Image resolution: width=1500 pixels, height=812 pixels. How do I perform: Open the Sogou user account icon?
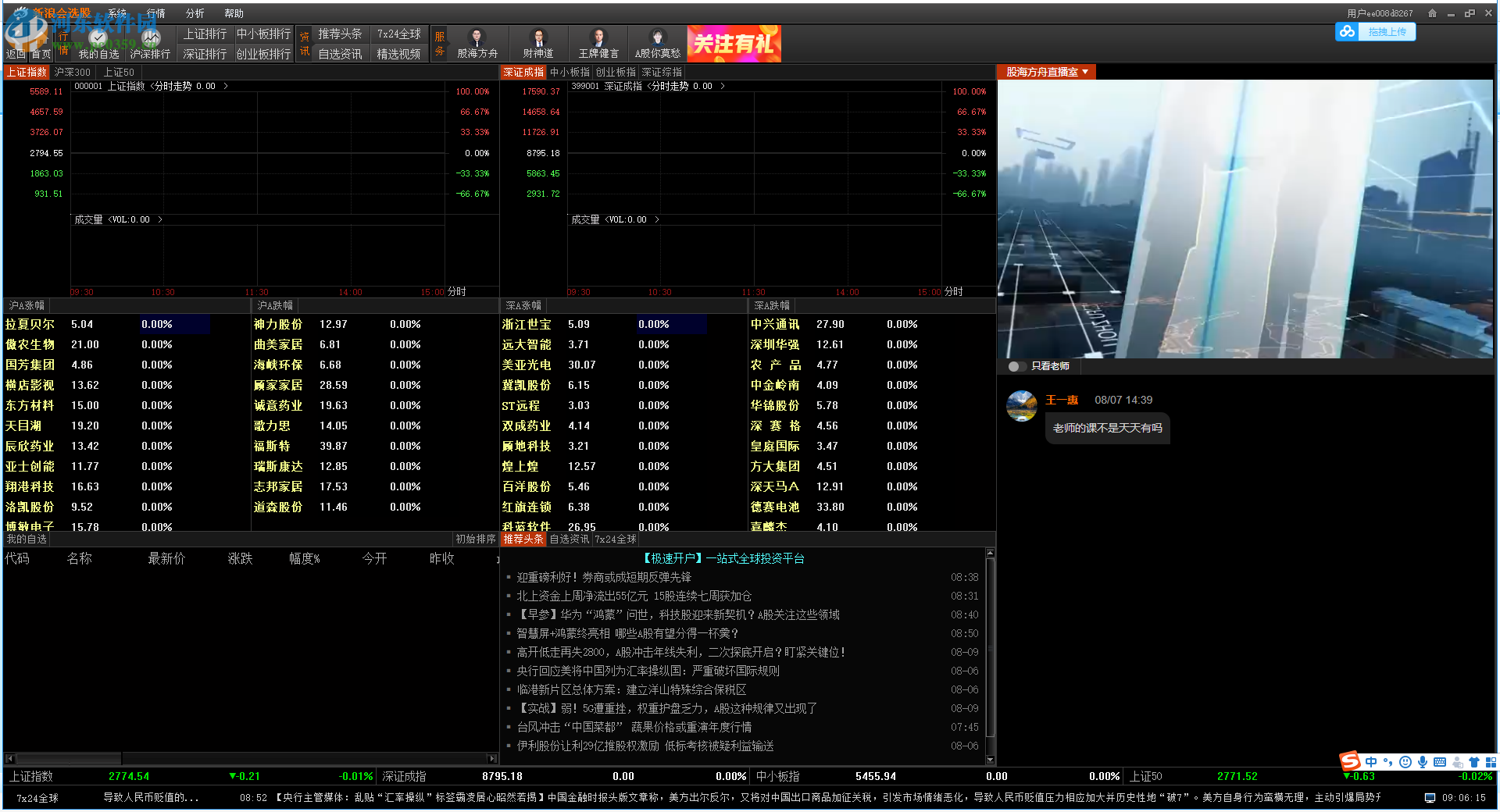[1457, 762]
